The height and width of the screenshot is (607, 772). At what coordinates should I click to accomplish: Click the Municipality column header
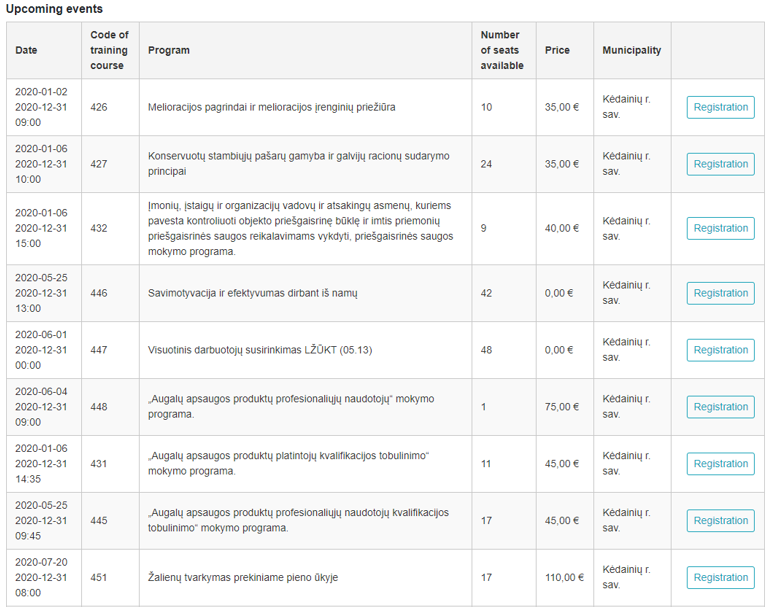point(632,50)
